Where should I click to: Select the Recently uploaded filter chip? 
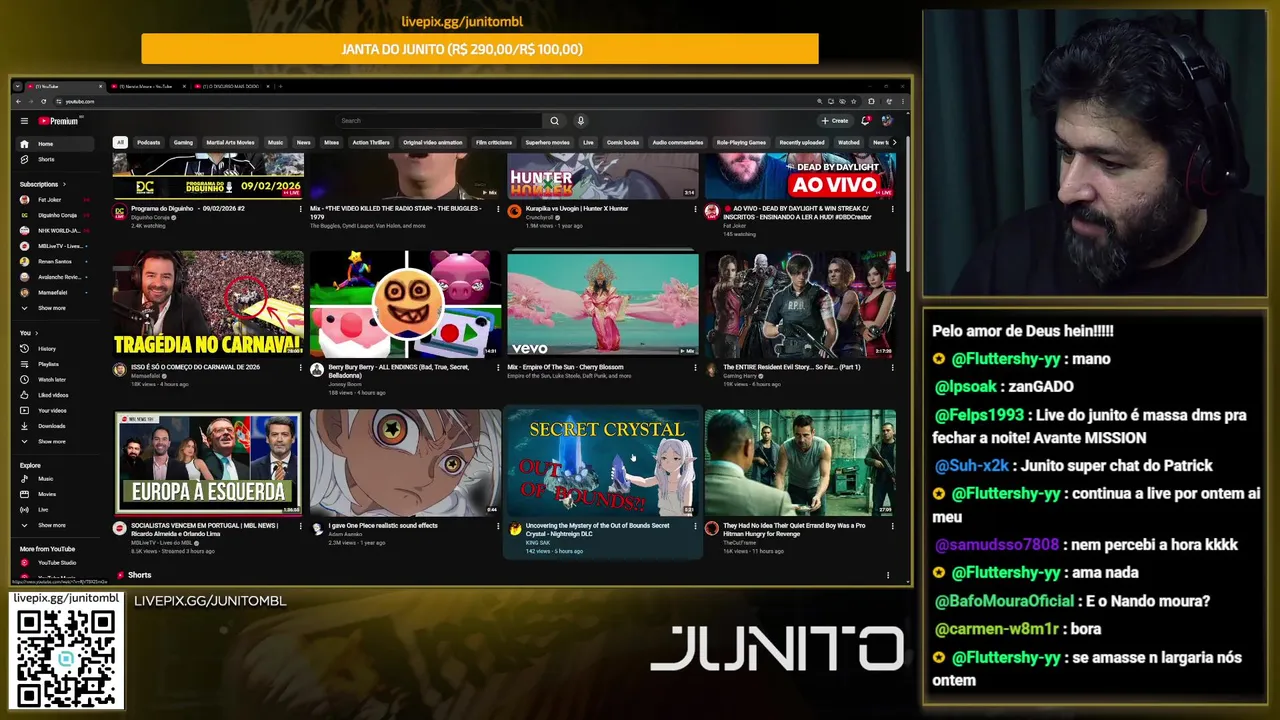pos(802,142)
